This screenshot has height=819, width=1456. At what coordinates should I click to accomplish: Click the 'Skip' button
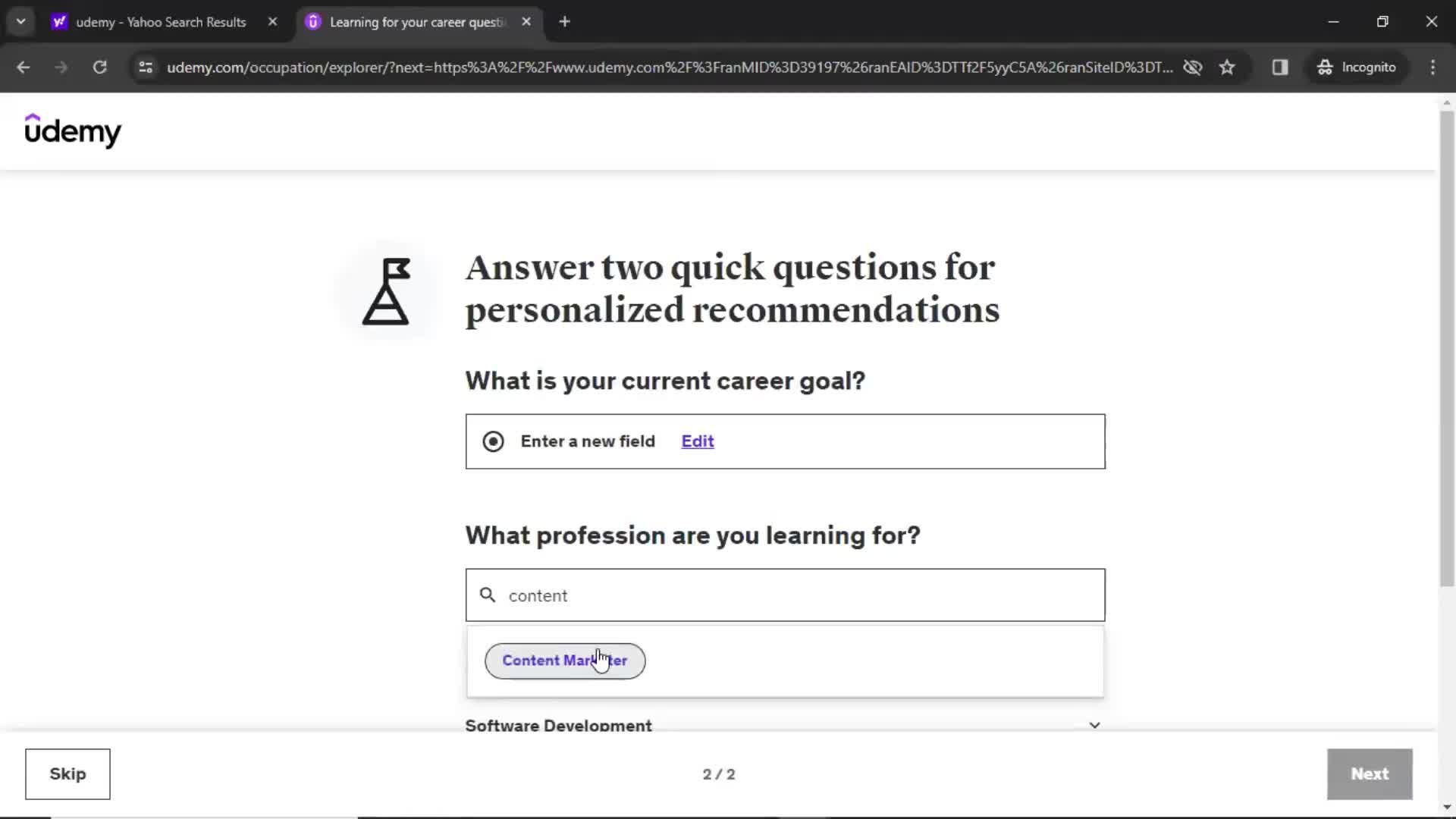coord(67,774)
